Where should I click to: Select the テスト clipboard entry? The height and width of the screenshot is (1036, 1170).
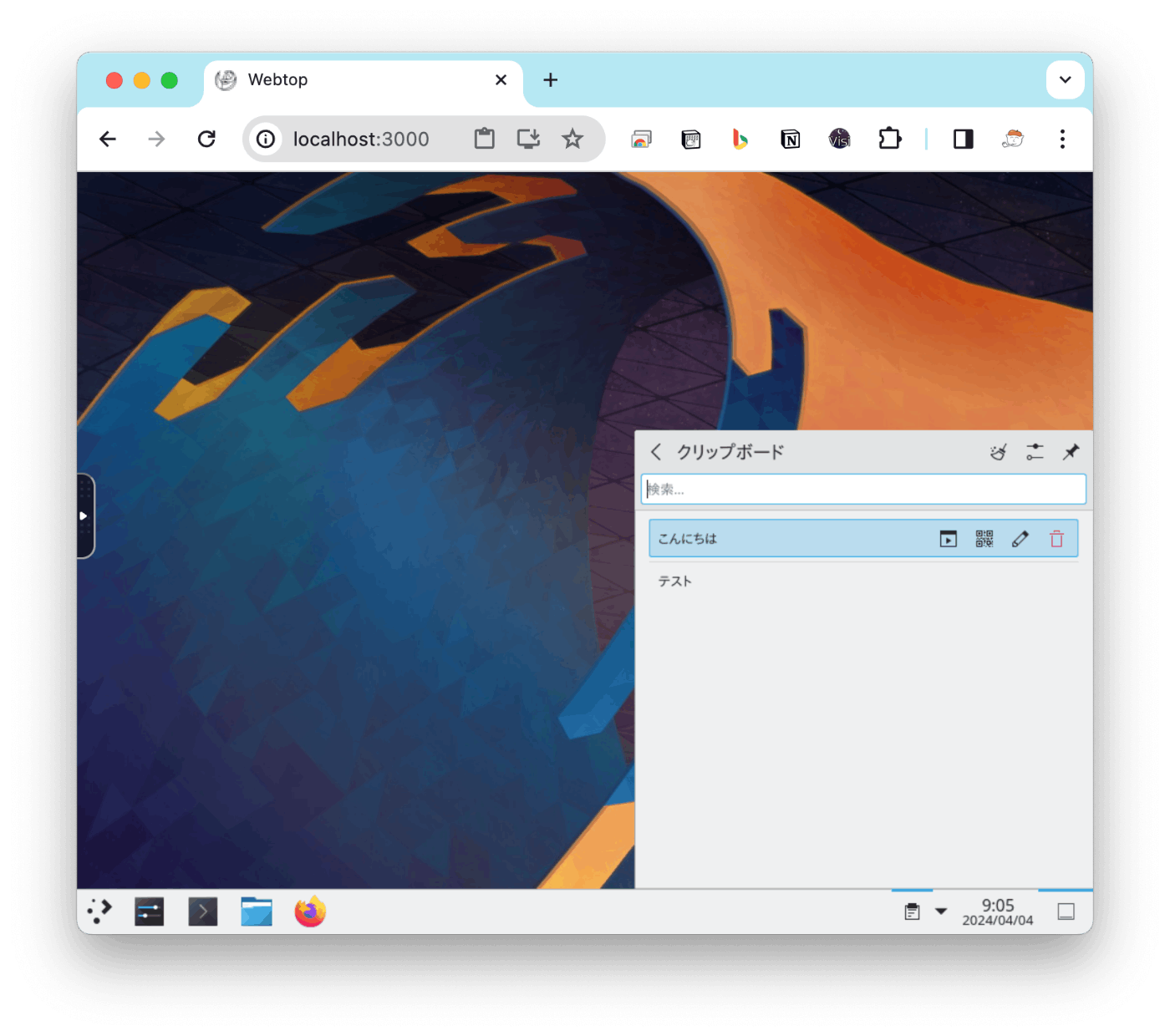(863, 581)
